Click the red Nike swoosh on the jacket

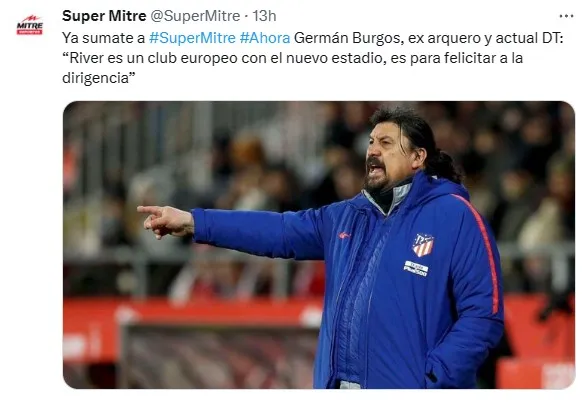(344, 235)
